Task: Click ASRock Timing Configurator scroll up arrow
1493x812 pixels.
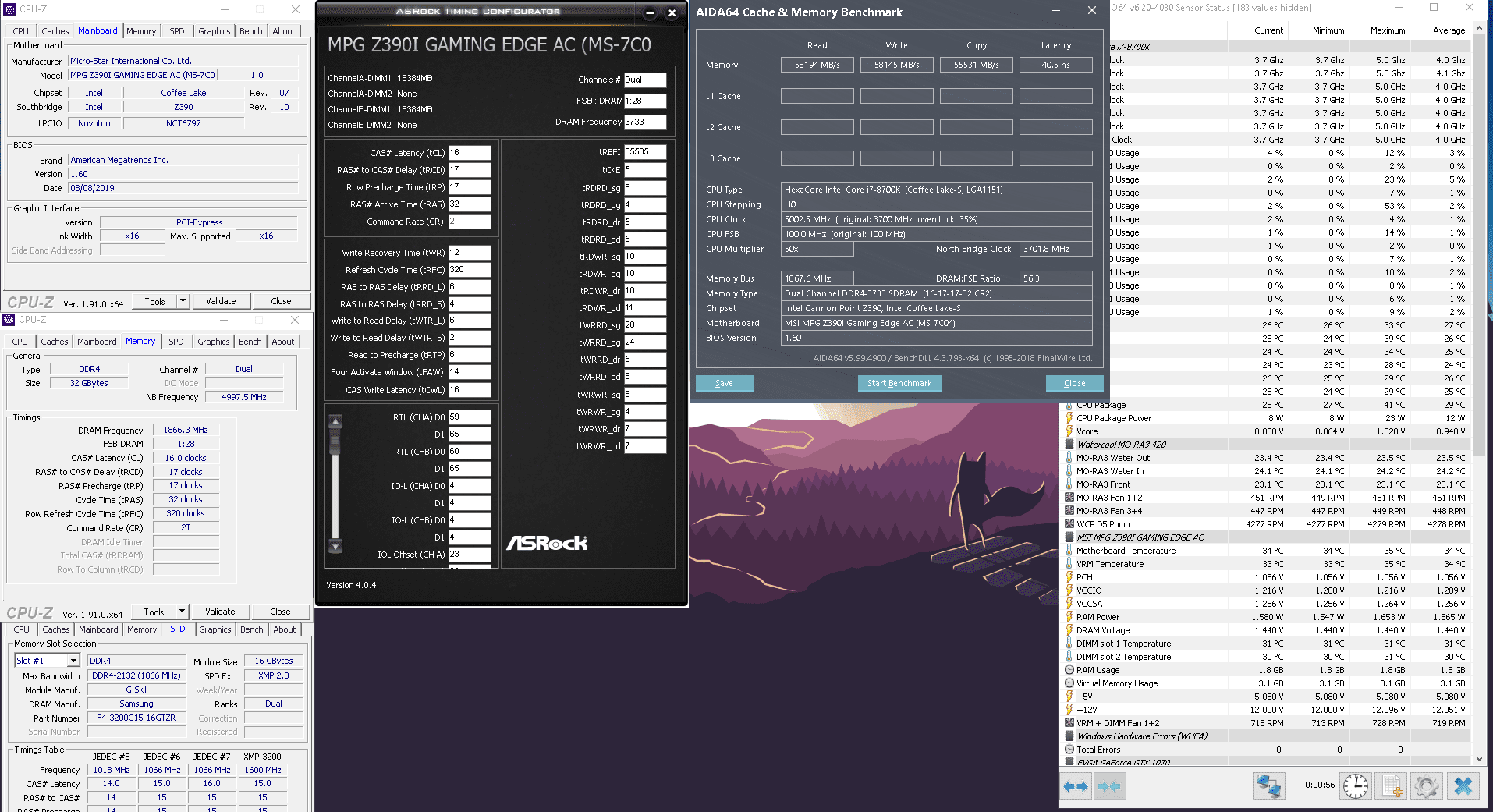Action: 335,422
